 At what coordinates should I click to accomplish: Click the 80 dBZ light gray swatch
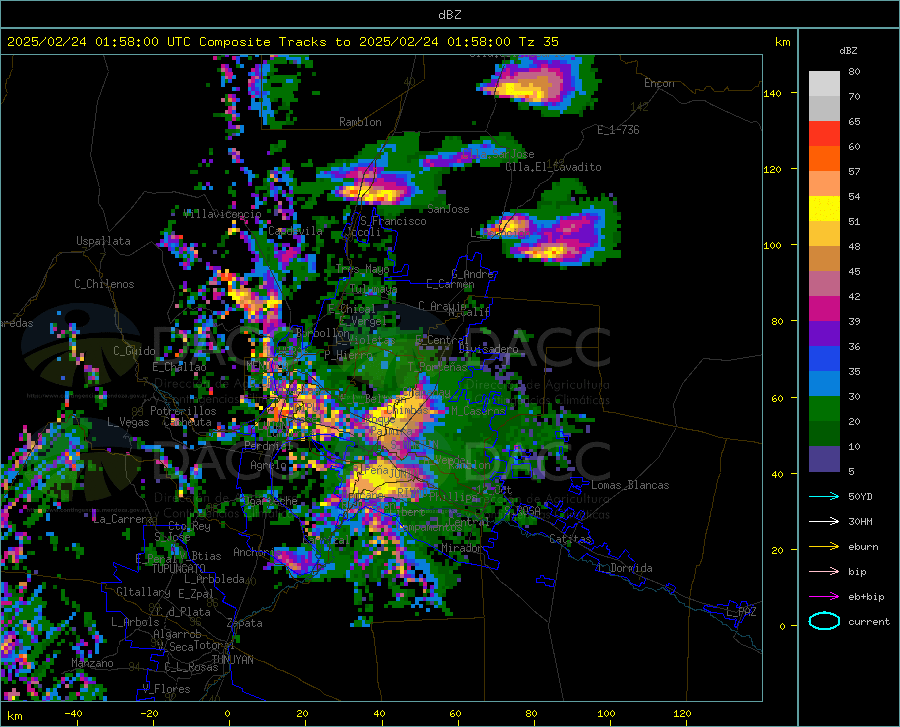click(824, 83)
